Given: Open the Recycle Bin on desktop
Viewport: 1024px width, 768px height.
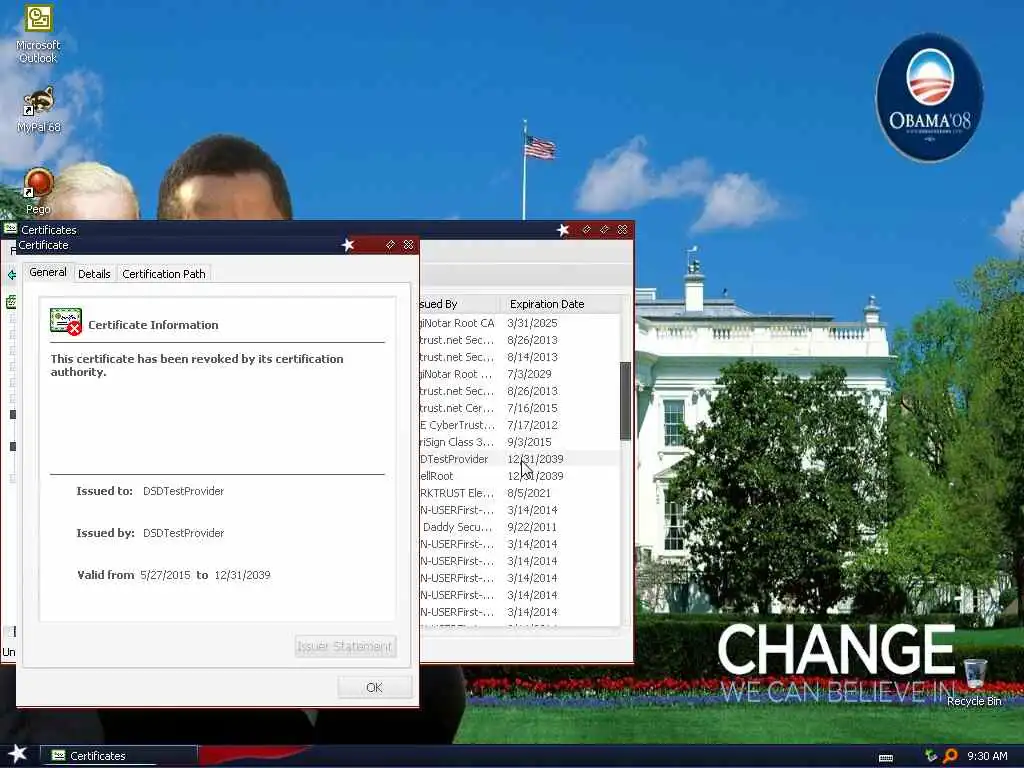Looking at the screenshot, I should point(974,682).
